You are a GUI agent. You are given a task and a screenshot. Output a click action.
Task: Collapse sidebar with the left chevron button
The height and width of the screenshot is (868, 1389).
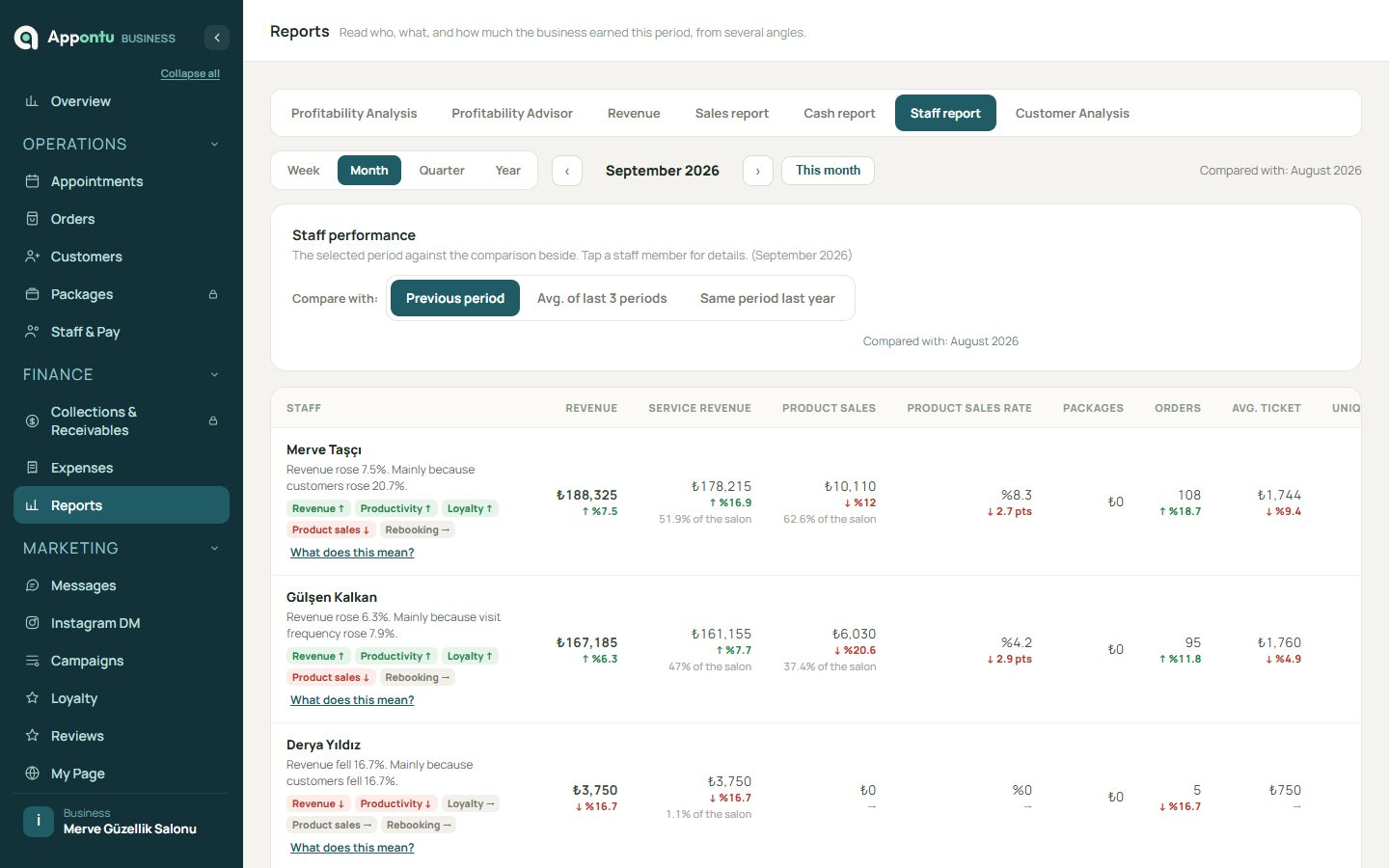point(217,38)
